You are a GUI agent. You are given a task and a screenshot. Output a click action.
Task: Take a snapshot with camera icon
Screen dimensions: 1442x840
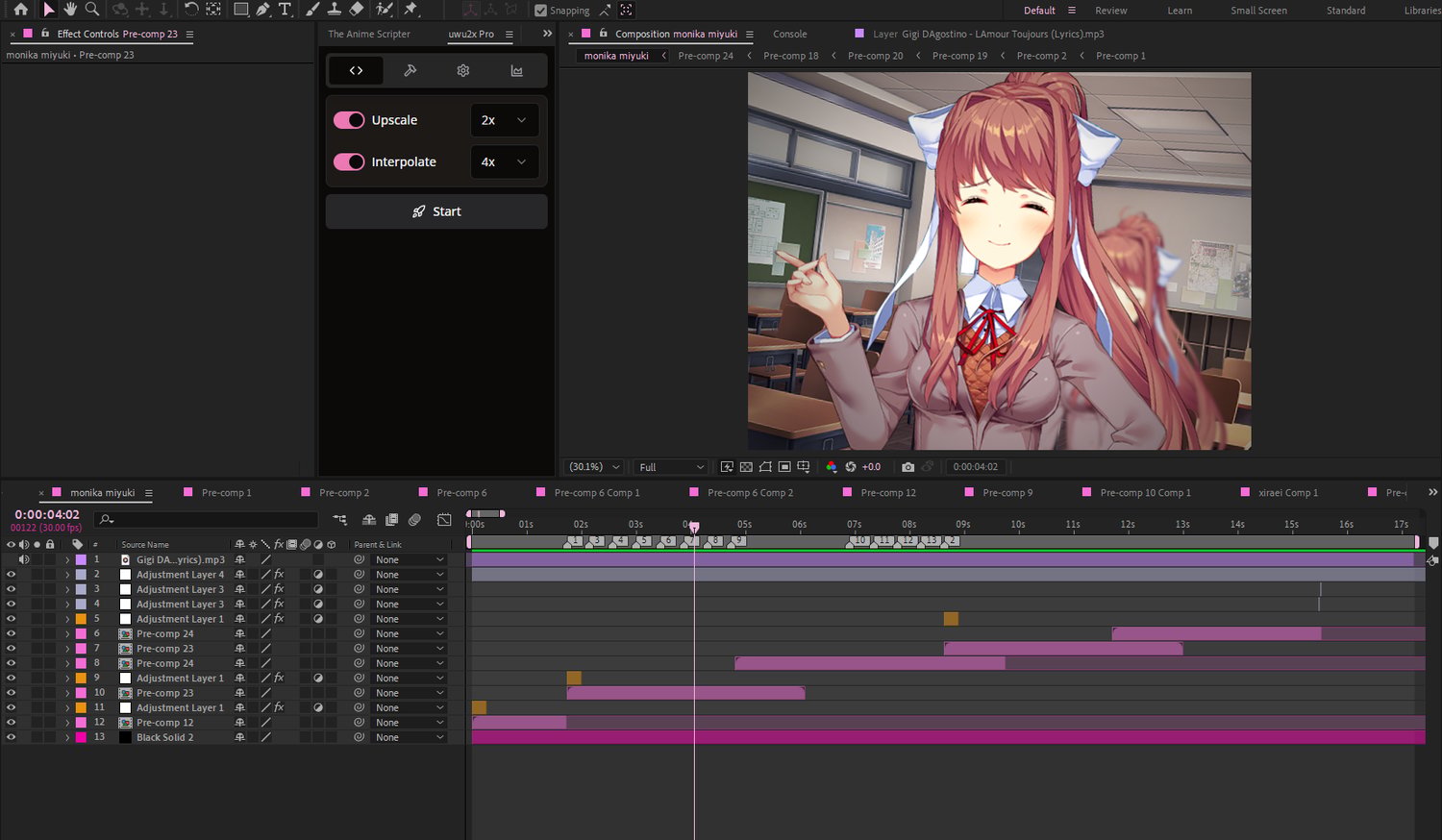[907, 467]
